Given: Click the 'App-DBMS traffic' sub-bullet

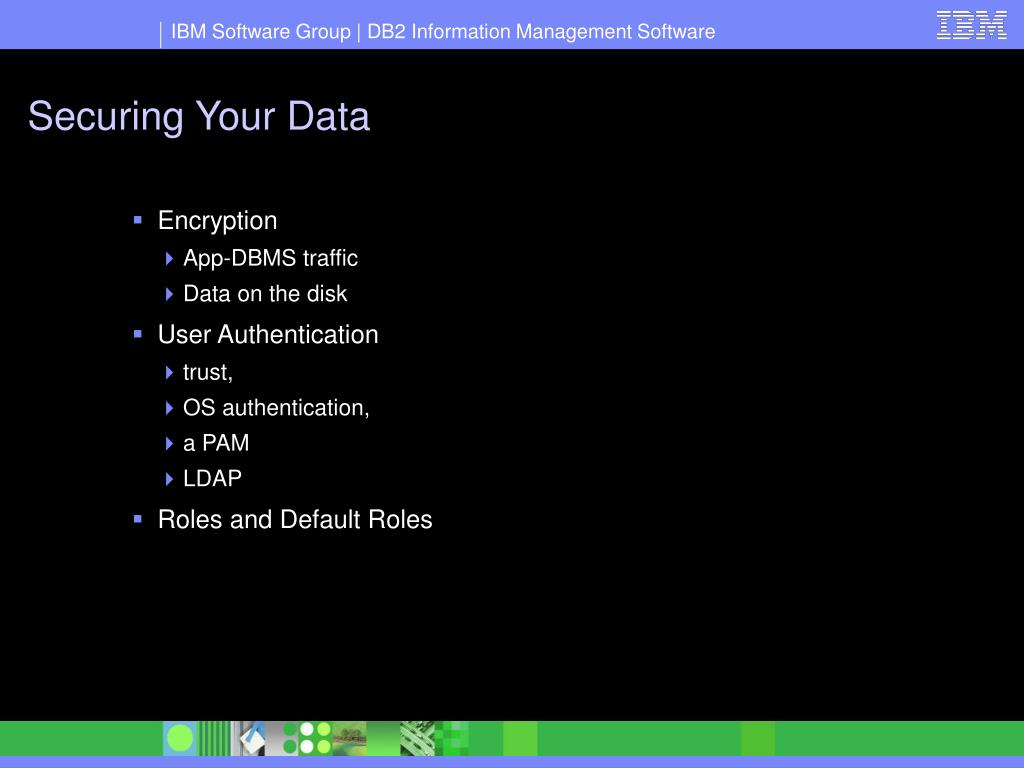Looking at the screenshot, I should pyautogui.click(x=270, y=259).
